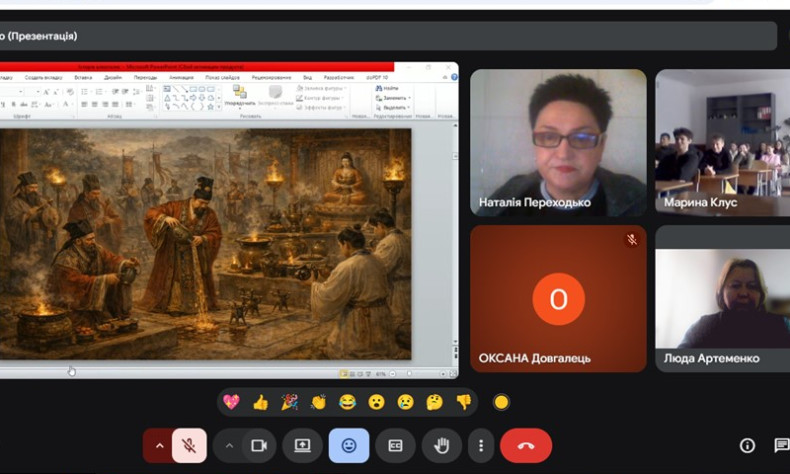Send the thinking face reaction
This screenshot has height=474, width=790.
434,402
